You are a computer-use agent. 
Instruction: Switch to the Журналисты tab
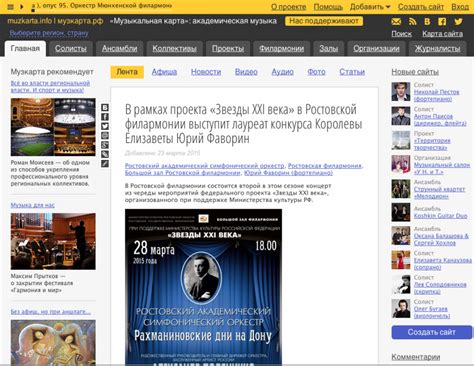coord(437,49)
